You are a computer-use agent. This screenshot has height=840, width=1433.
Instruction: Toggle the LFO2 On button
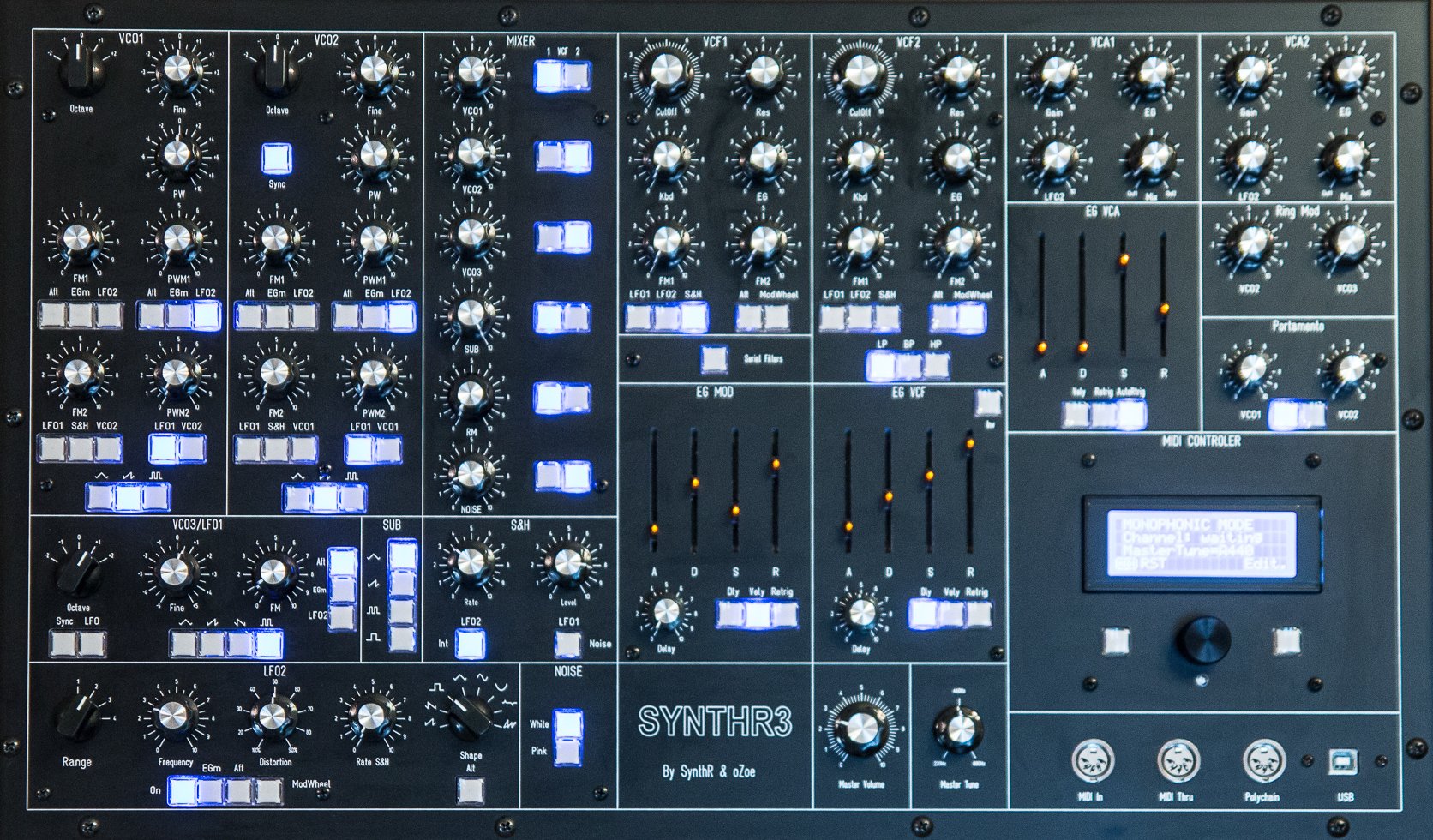pos(182,791)
